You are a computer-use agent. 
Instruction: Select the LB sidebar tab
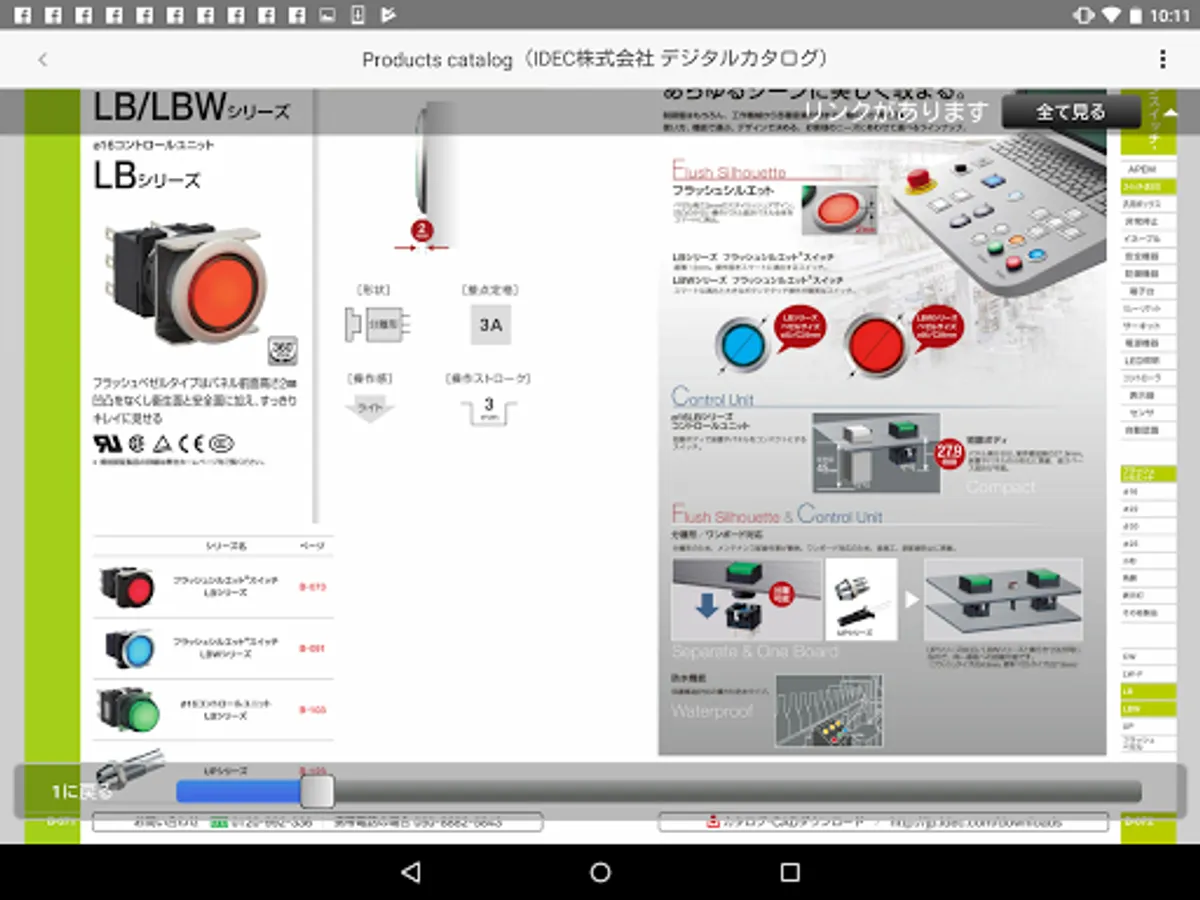[x=1147, y=692]
